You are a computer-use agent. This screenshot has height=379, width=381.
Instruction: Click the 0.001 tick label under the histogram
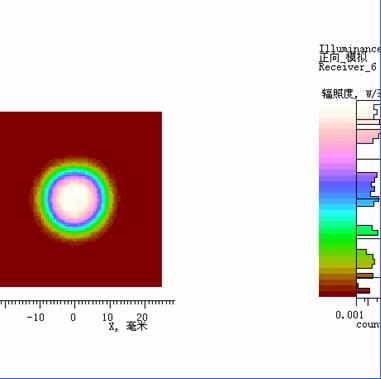349,315
